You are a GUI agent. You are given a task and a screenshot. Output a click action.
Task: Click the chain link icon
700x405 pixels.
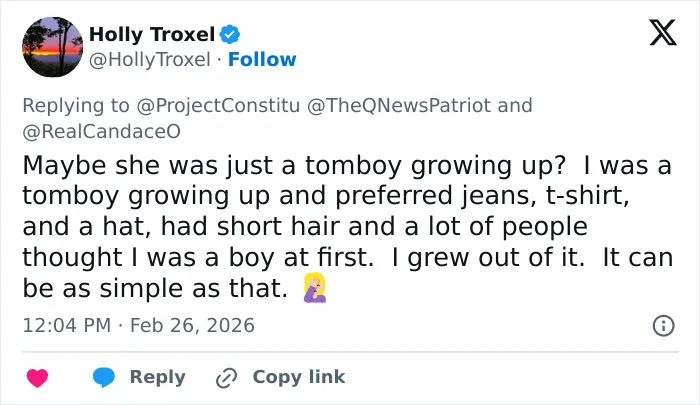[x=226, y=379]
